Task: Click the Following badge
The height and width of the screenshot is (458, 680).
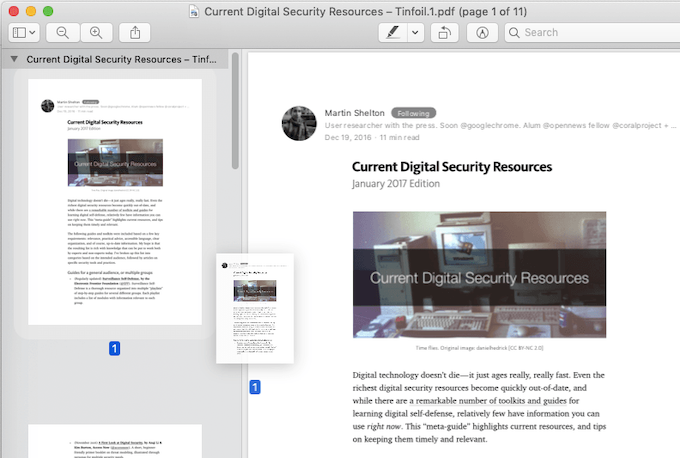Action: [413, 113]
